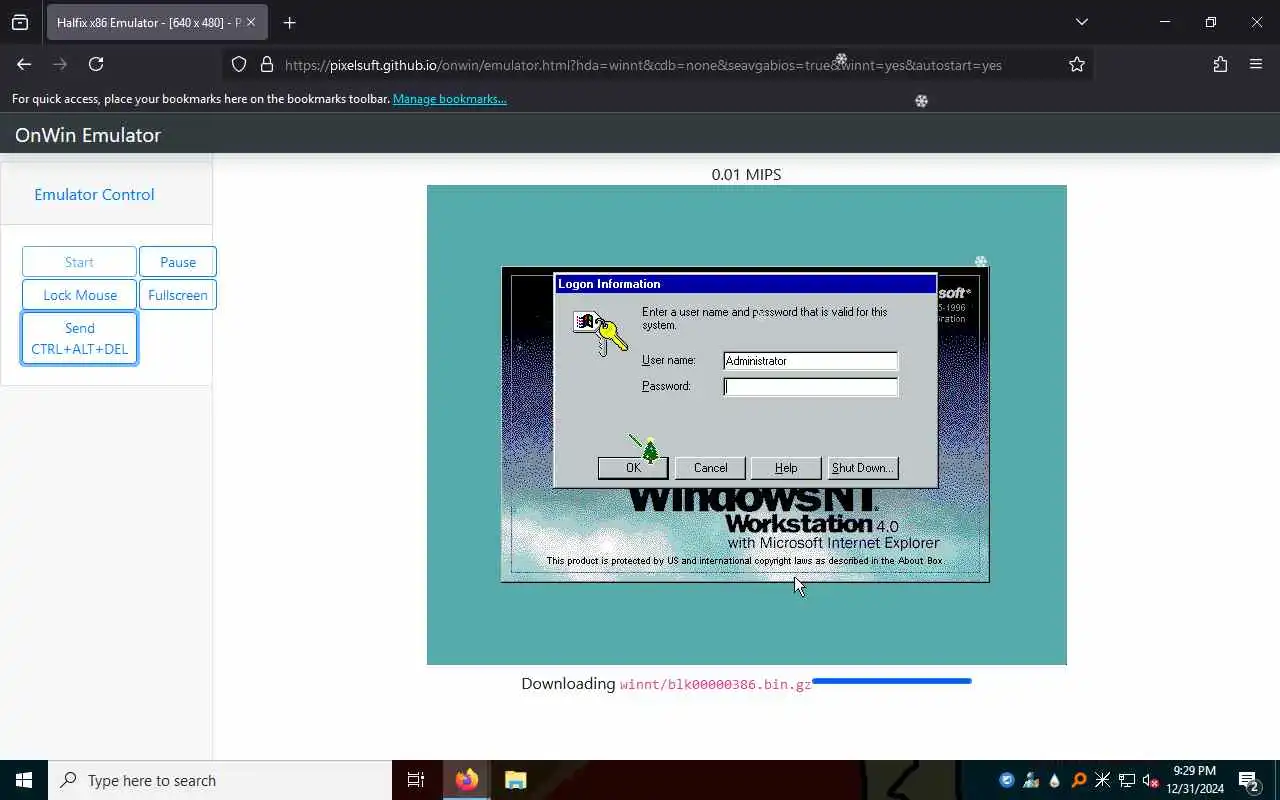
Task: Focus the Password field
Action: tap(810, 387)
